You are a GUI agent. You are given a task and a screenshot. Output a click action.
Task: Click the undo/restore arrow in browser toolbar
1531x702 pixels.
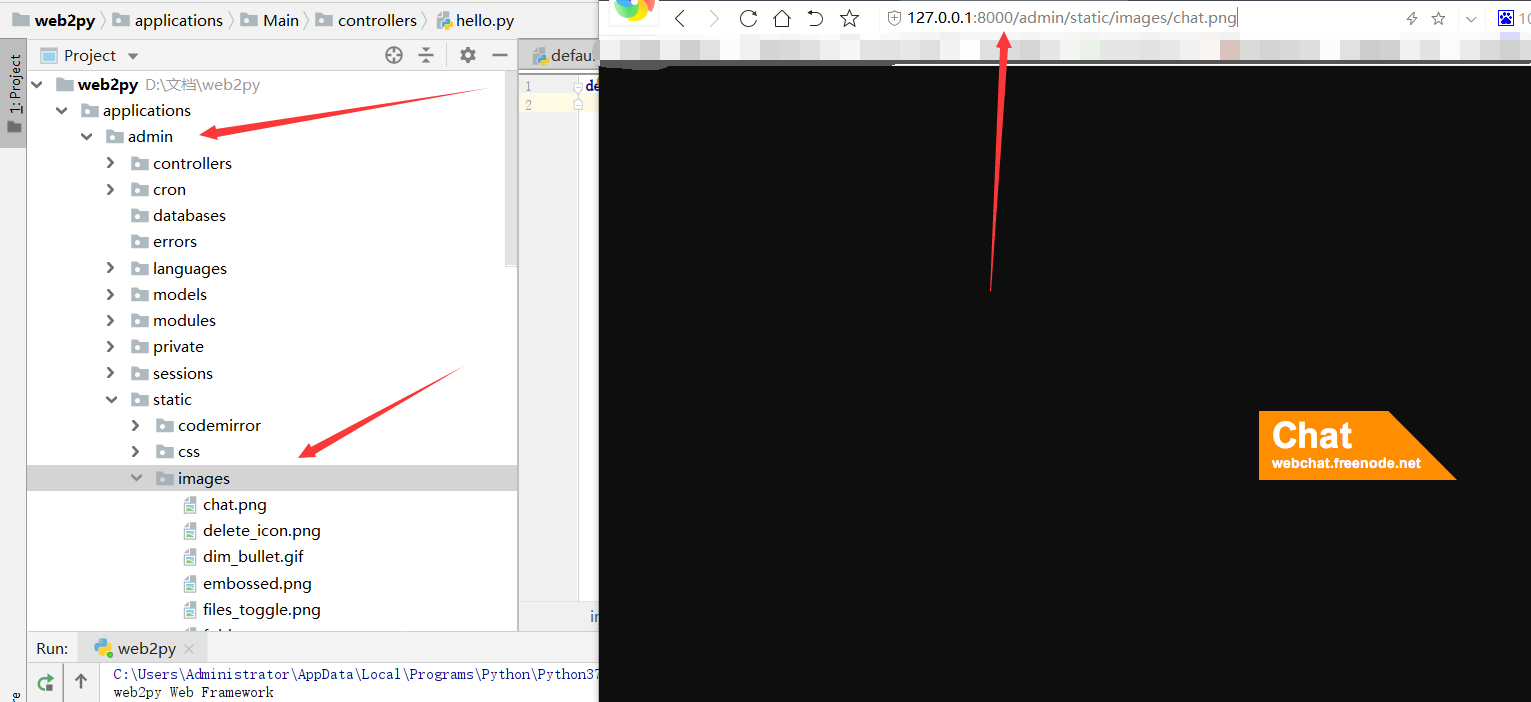coord(815,18)
